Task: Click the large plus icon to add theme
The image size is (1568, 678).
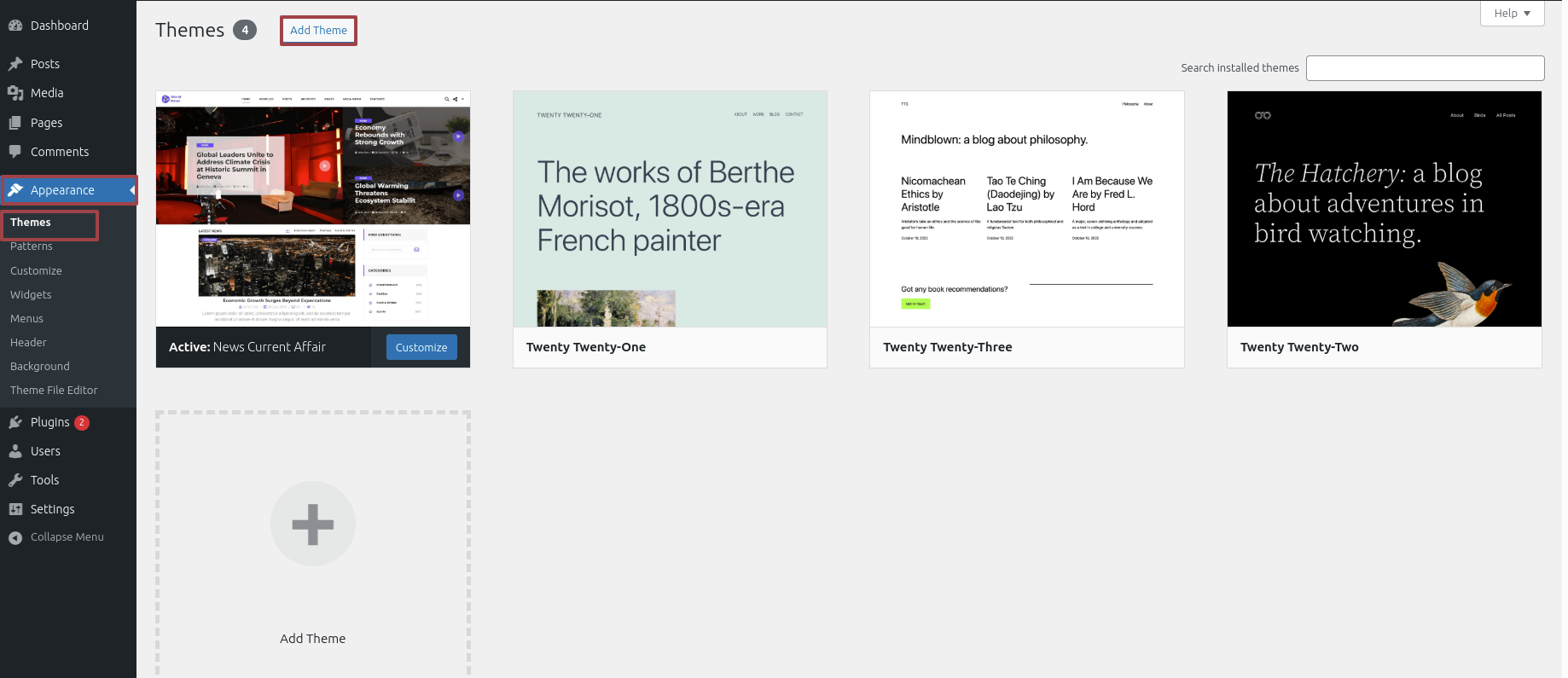Action: click(x=313, y=524)
